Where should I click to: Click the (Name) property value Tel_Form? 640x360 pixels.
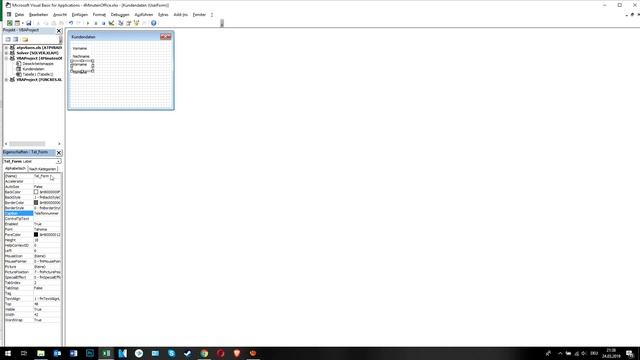point(47,176)
